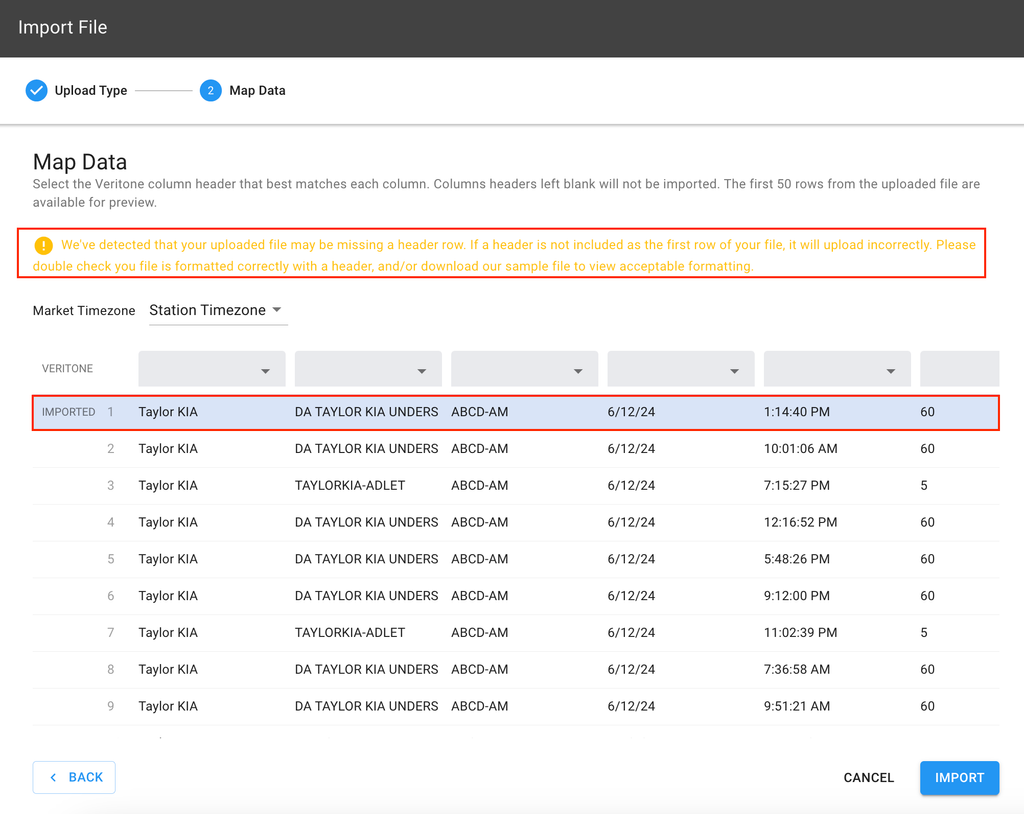This screenshot has height=814, width=1024.
Task: Select the highlighted IMPORTED row 1
Action: click(x=515, y=412)
